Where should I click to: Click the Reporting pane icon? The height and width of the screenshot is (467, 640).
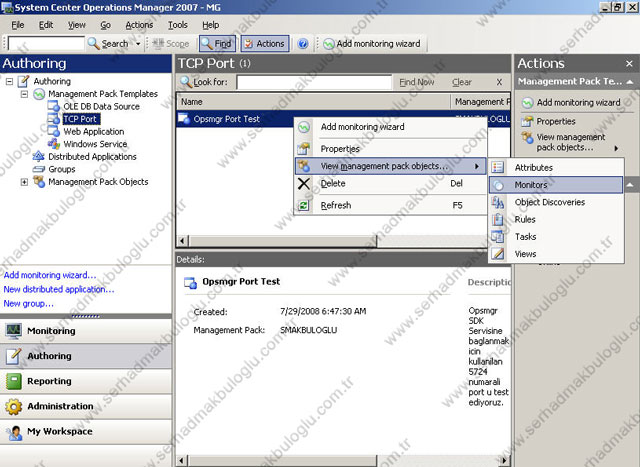click(x=14, y=381)
